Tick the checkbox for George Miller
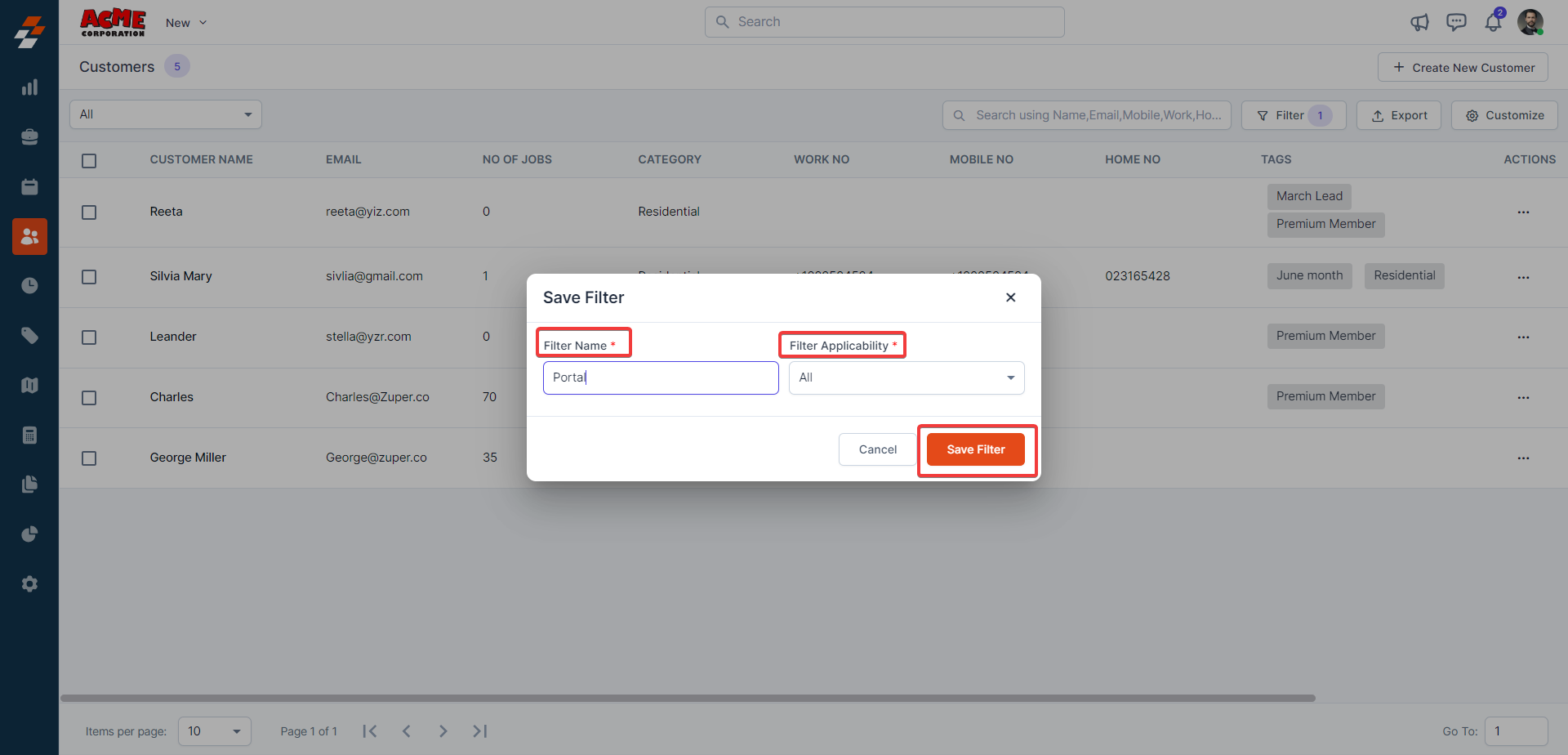Viewport: 1568px width, 755px height. 89,458
